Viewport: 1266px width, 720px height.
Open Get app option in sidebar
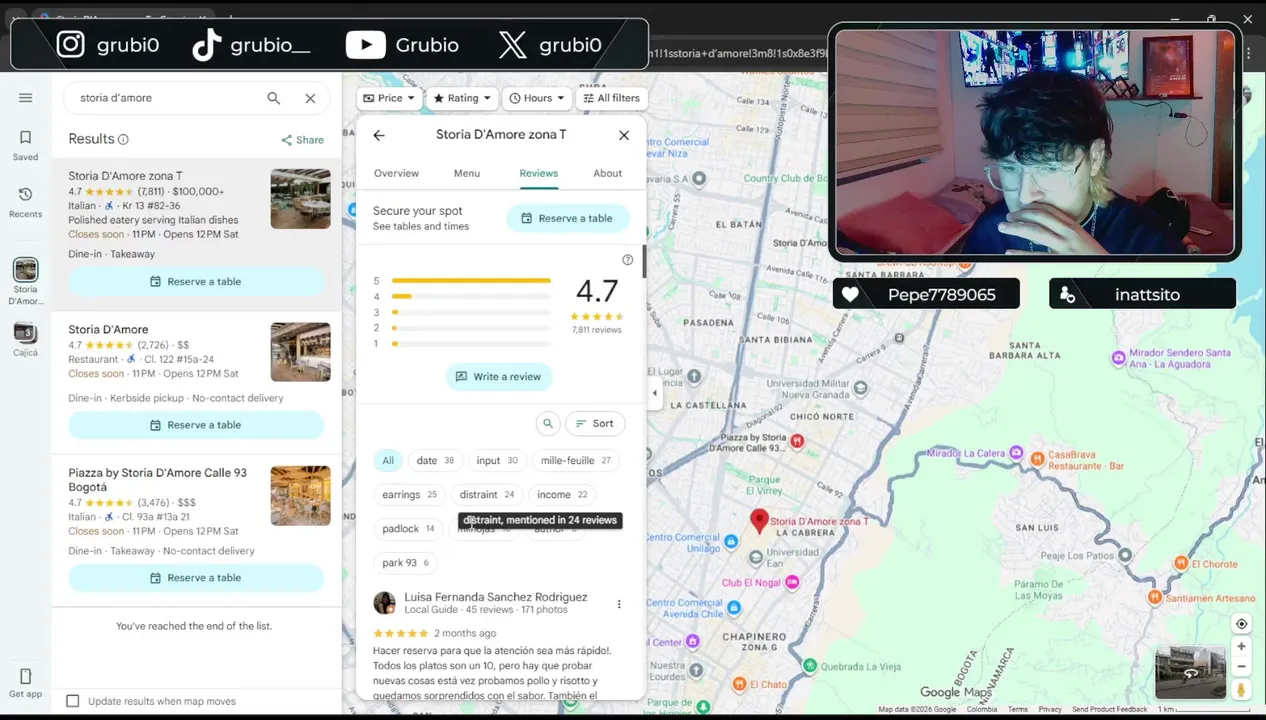pos(25,684)
